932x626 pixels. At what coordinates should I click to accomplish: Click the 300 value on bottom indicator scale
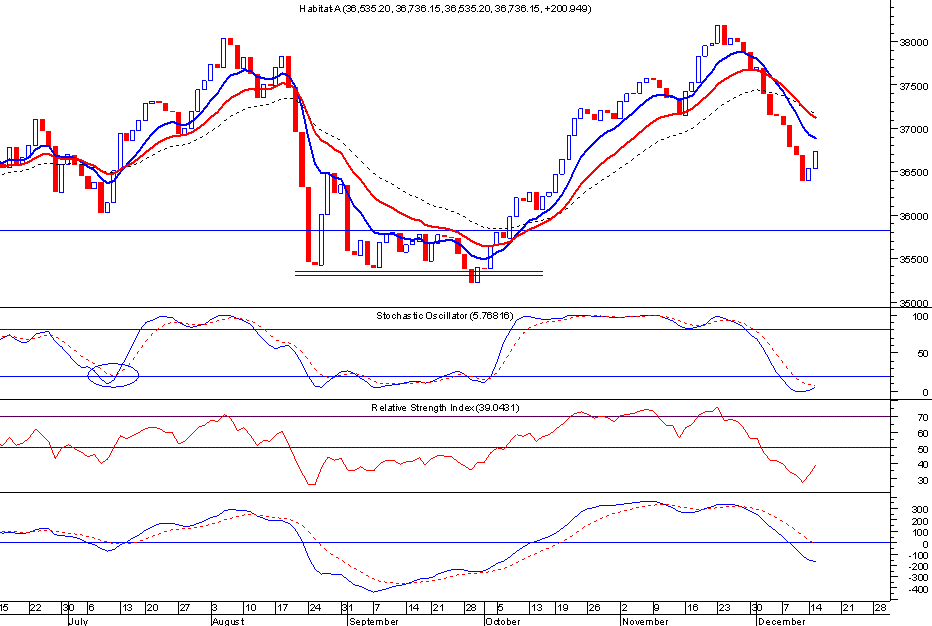(x=920, y=510)
